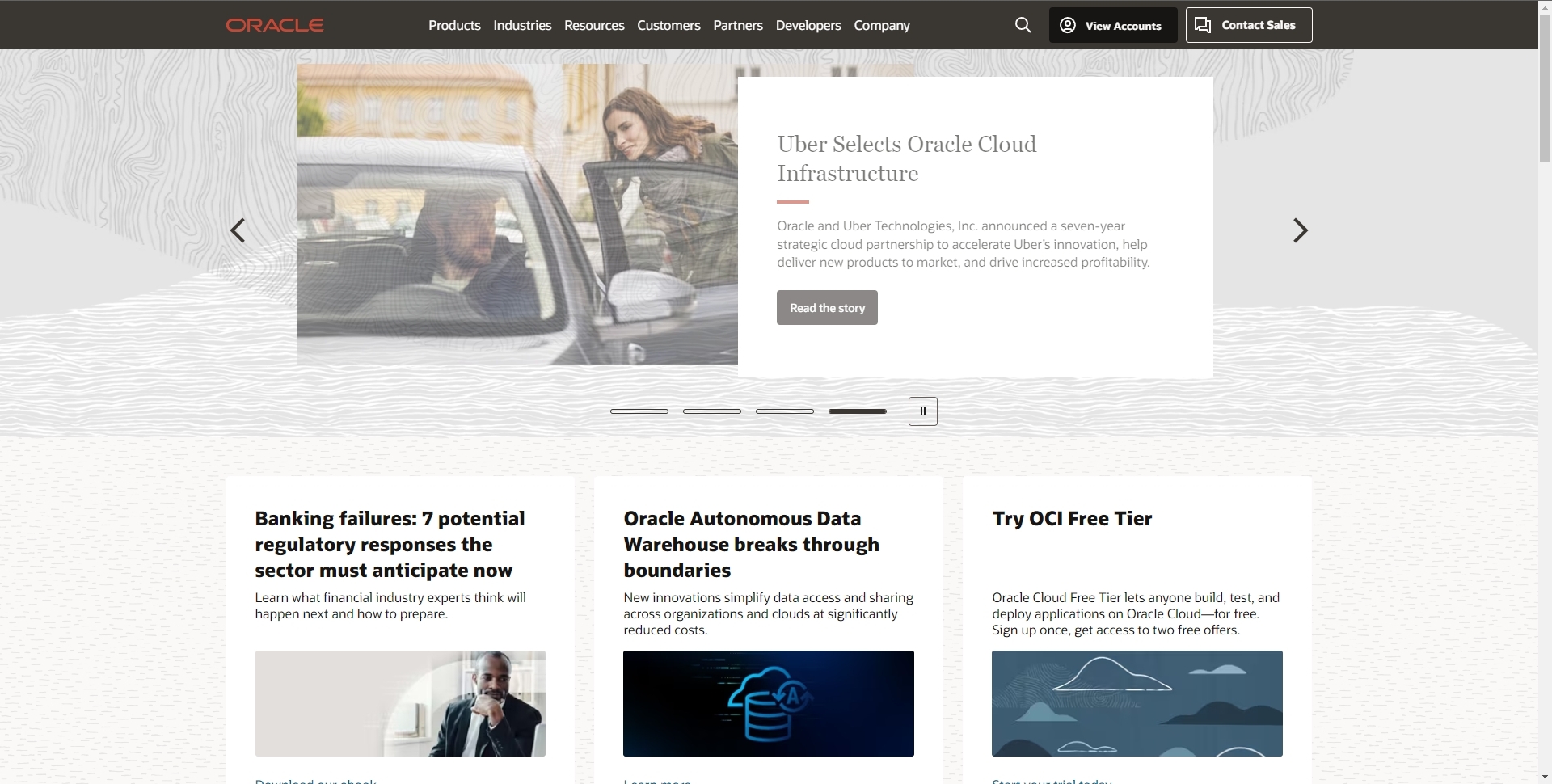Screen dimensions: 1552x784
Task: Open the Partners menu
Action: coord(738,25)
